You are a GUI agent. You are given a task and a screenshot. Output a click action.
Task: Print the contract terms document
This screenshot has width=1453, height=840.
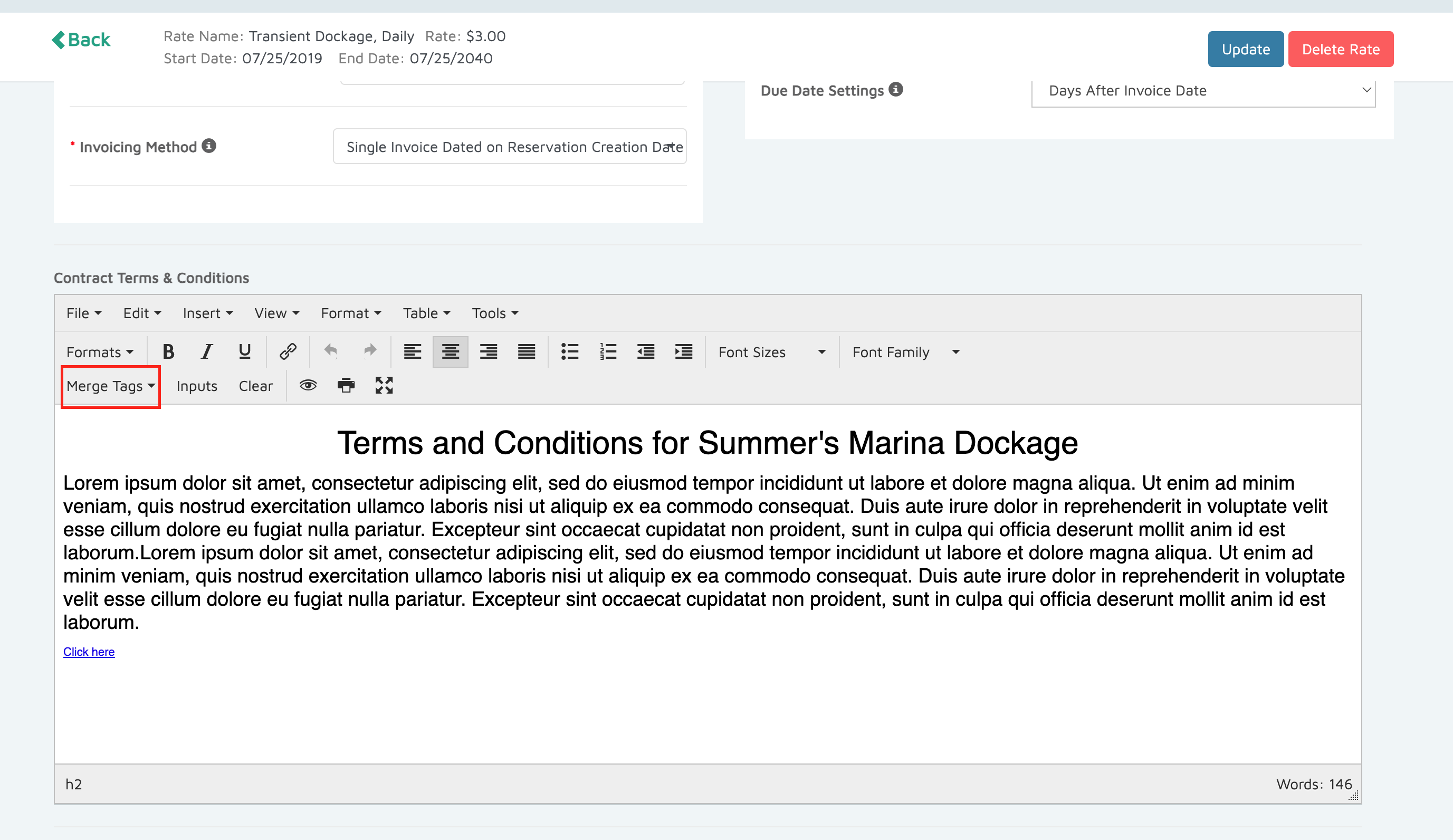coord(346,386)
